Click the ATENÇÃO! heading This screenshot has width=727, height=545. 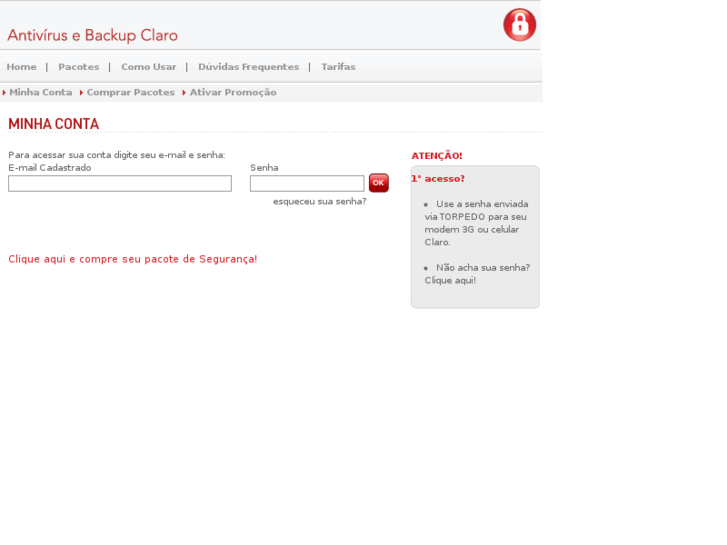point(437,156)
